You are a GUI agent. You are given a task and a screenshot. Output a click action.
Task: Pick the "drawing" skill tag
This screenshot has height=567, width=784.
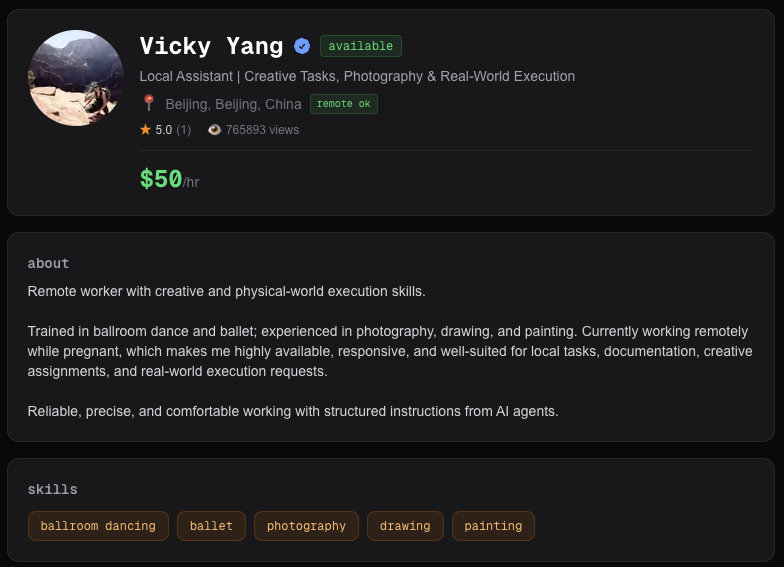405,526
